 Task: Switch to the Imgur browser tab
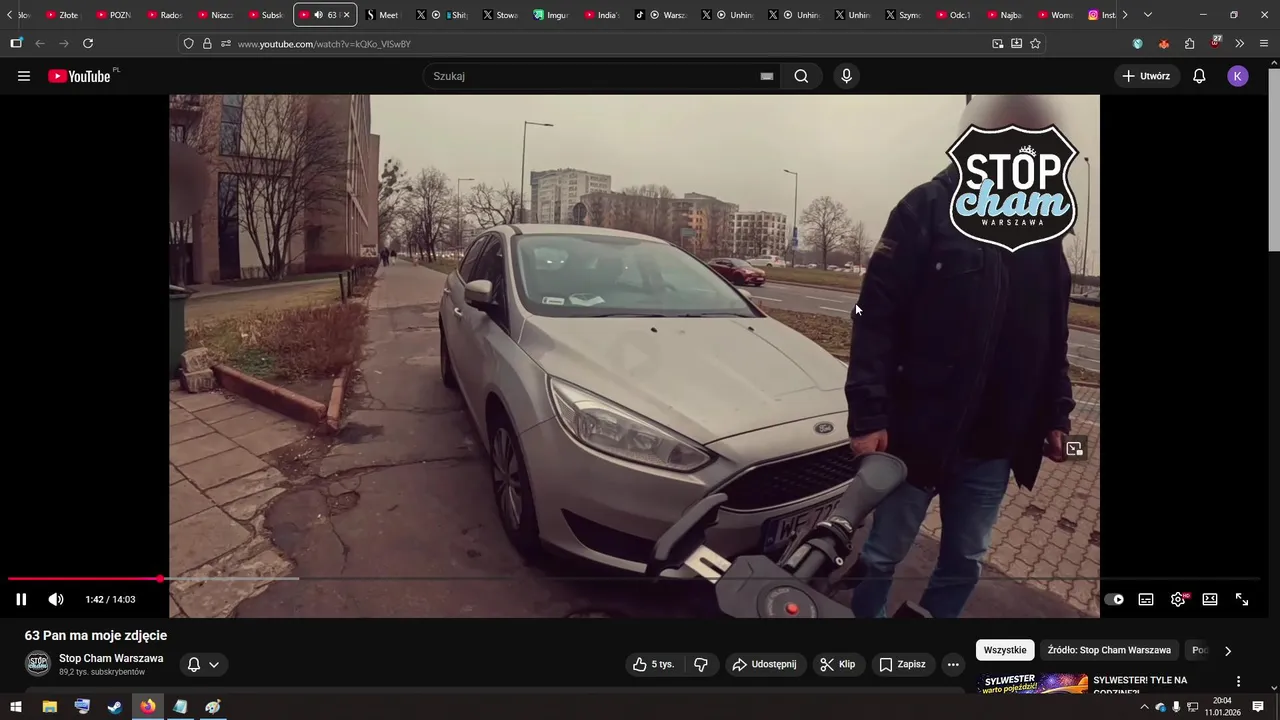[552, 15]
